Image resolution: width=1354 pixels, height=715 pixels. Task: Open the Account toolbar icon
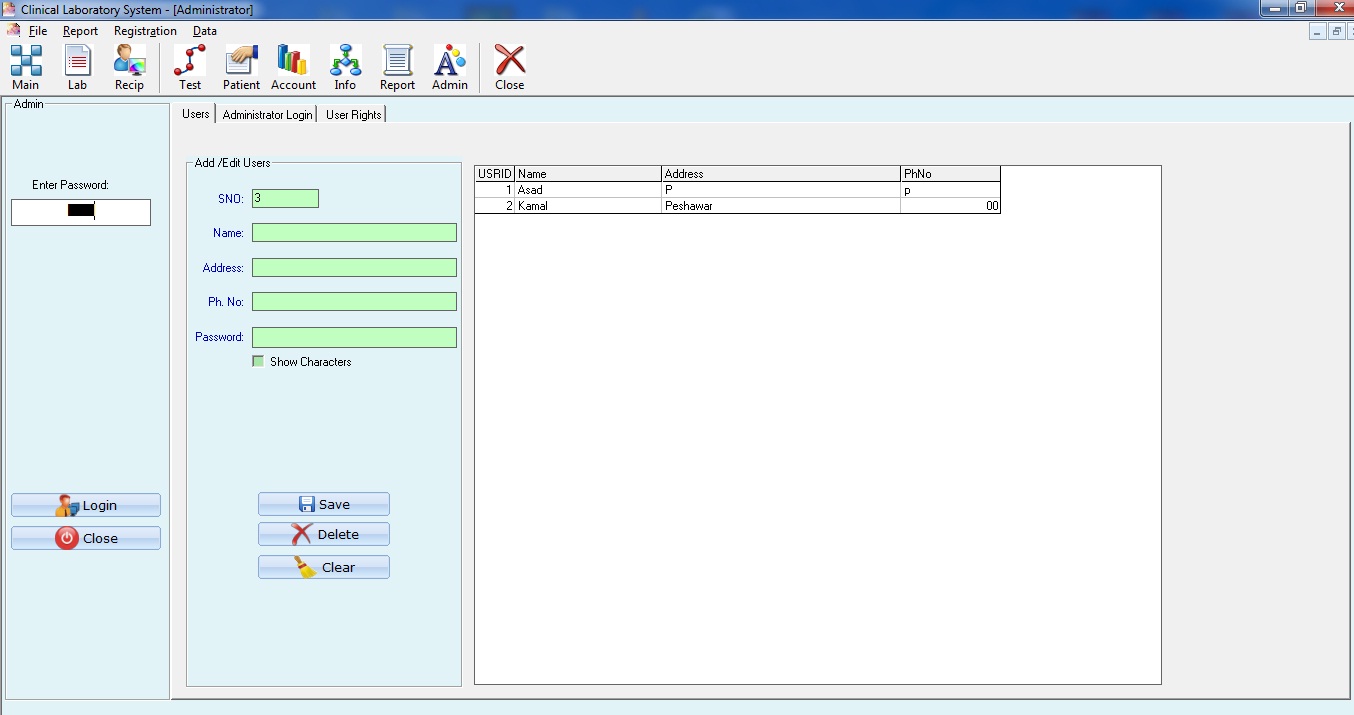[293, 68]
